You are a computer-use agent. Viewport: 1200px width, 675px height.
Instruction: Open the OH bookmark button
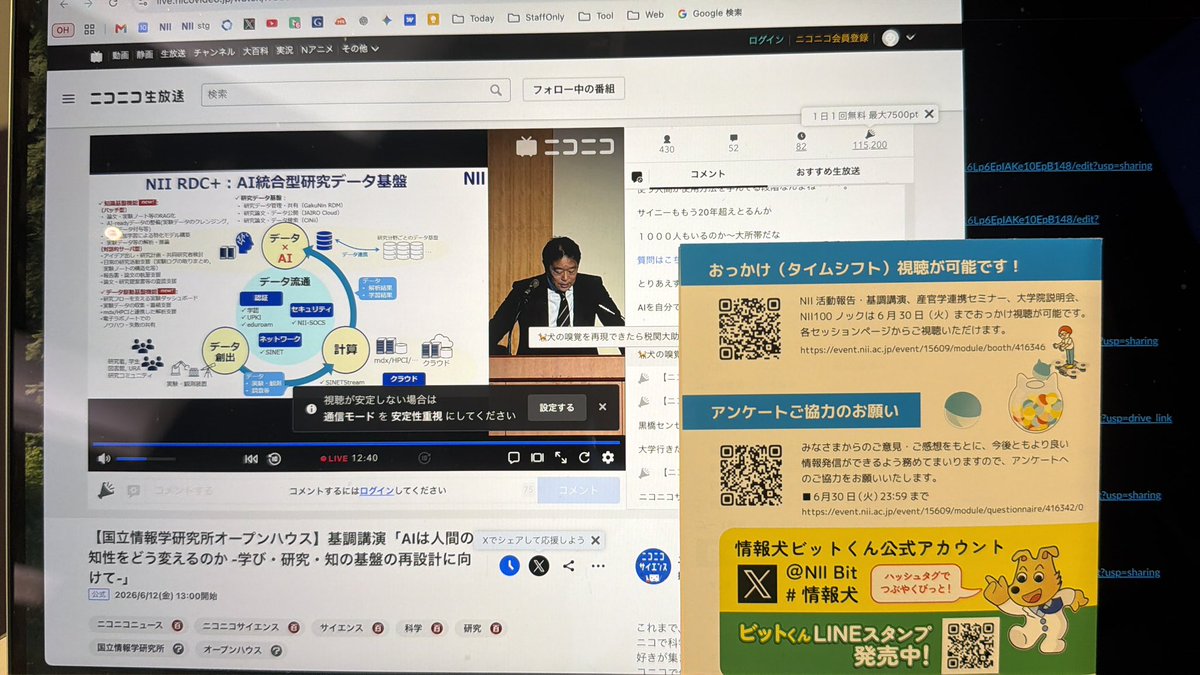63,29
